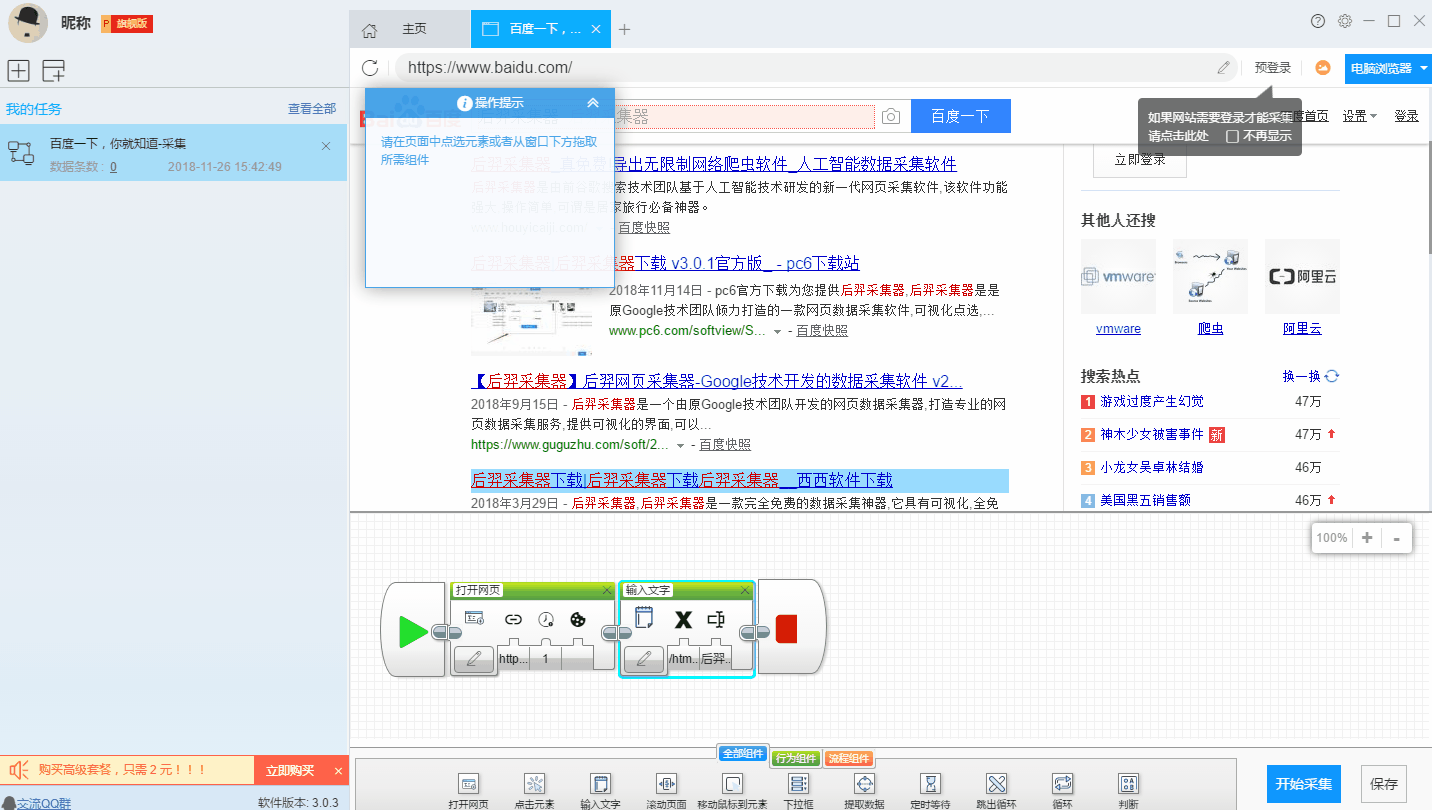This screenshot has width=1432, height=810.
Task: Click cookie icon in 打开网页 block
Action: pyautogui.click(x=577, y=619)
